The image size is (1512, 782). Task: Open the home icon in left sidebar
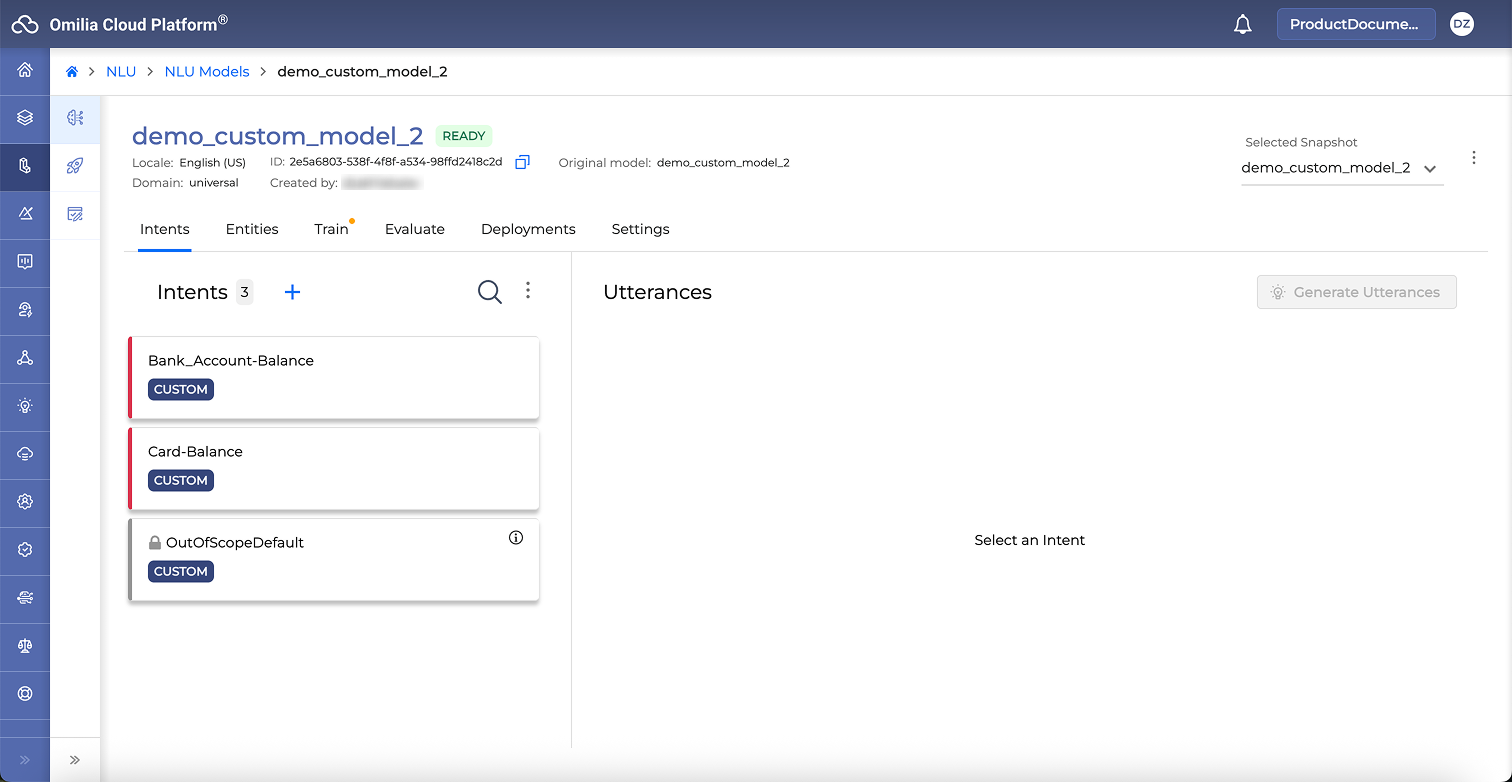click(x=25, y=70)
